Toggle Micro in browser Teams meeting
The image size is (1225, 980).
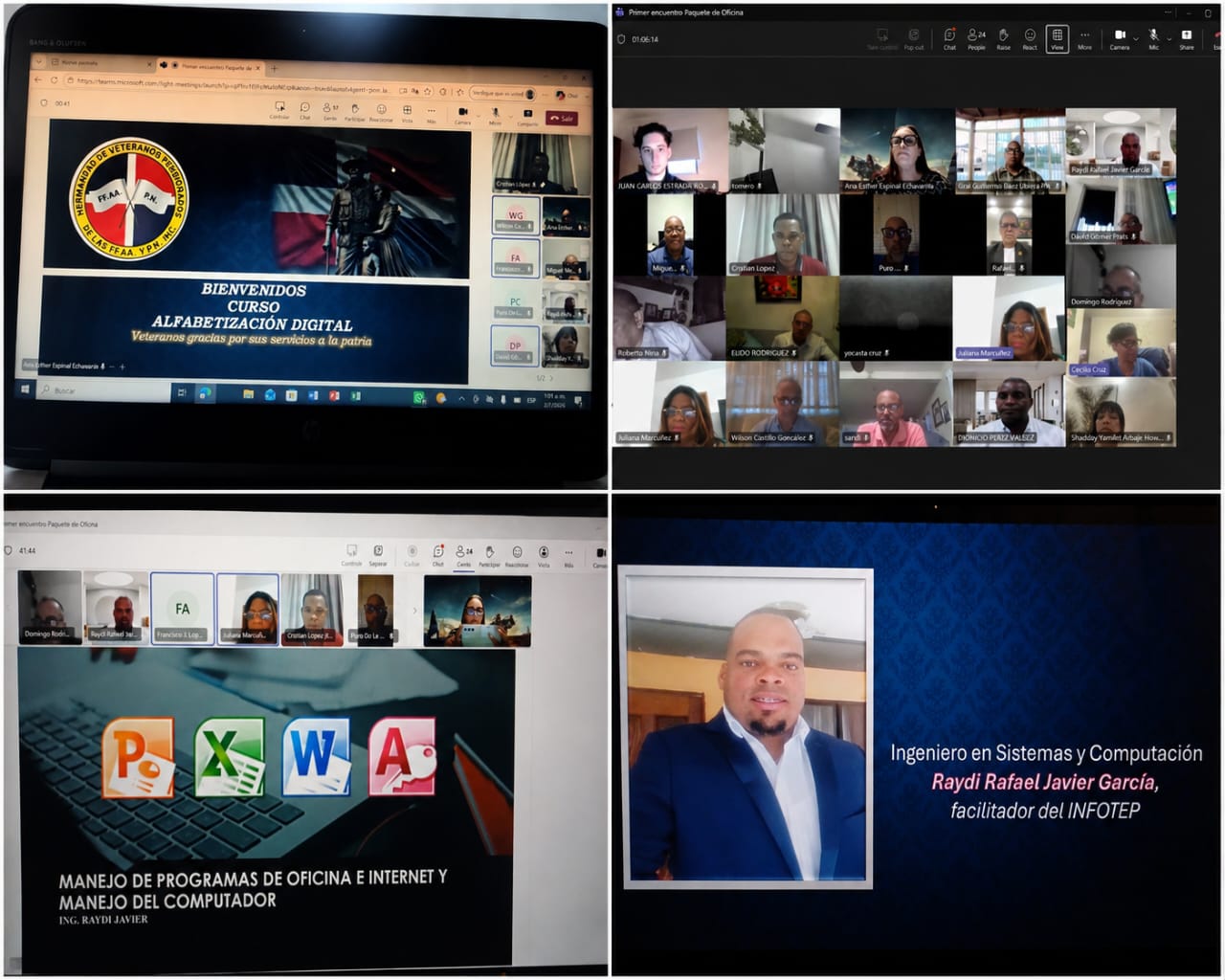pyautogui.click(x=495, y=117)
